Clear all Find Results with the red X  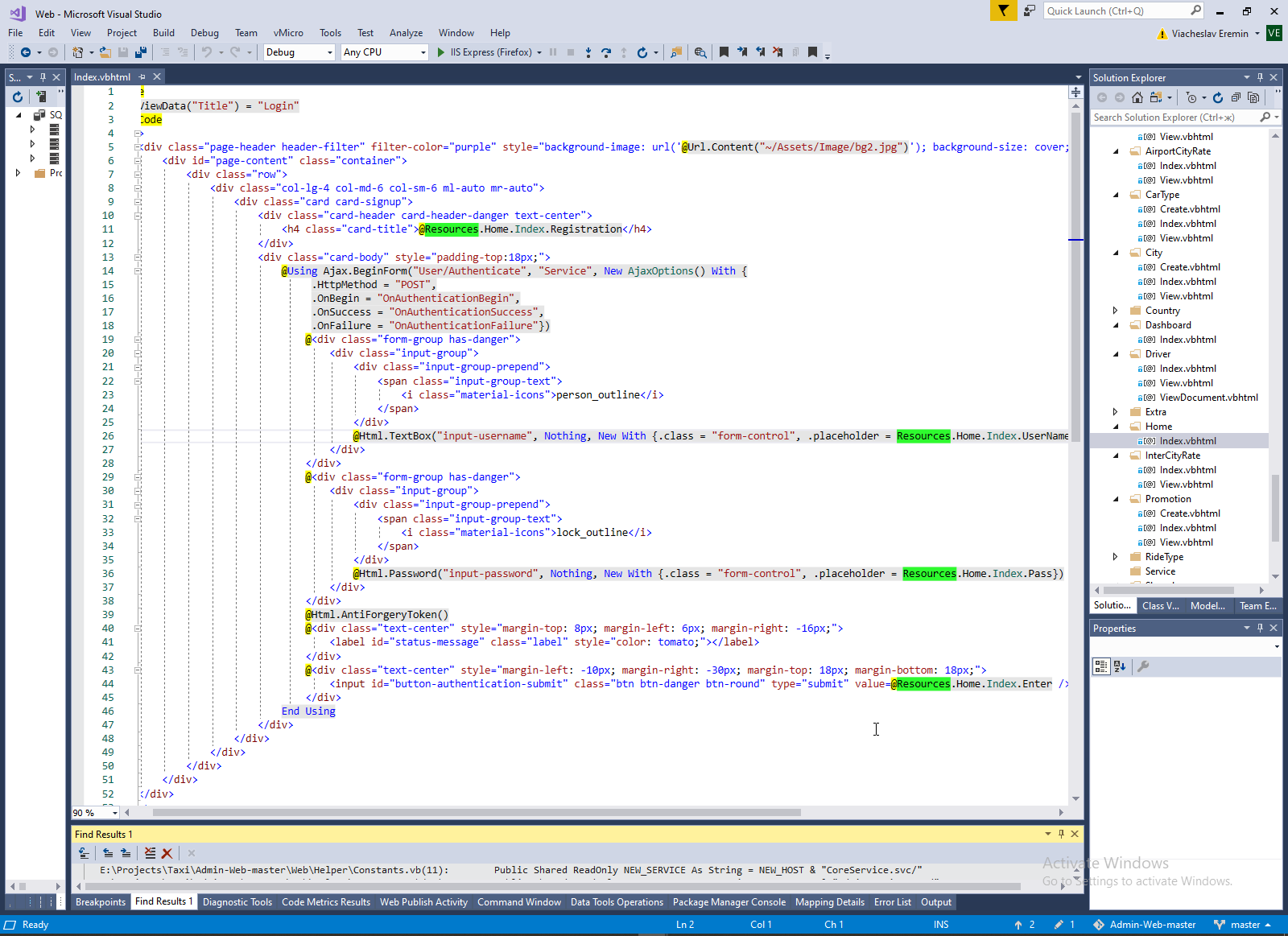pyautogui.click(x=167, y=853)
